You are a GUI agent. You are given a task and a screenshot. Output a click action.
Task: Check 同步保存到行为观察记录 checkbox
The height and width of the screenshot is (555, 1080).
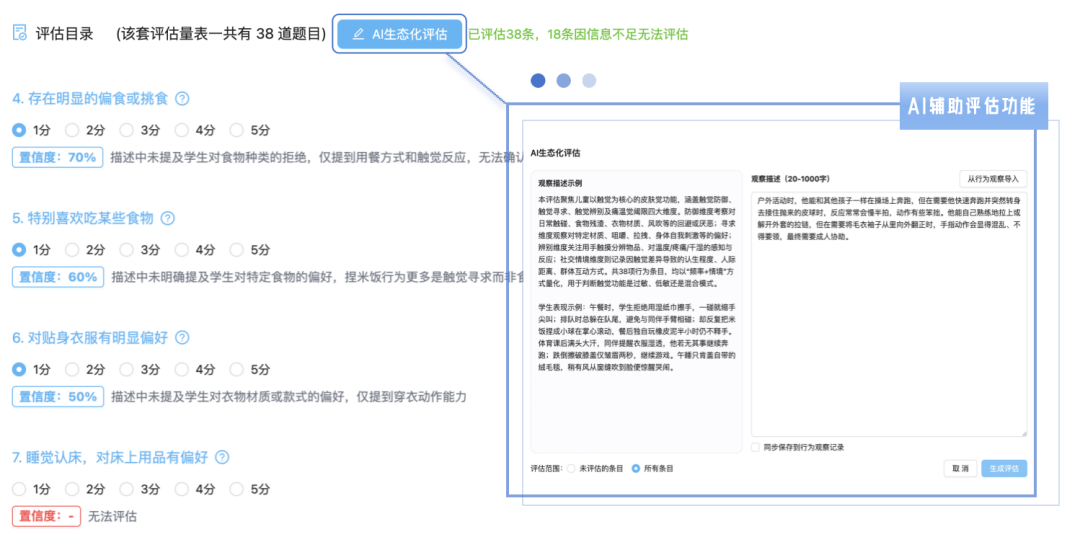[756, 447]
